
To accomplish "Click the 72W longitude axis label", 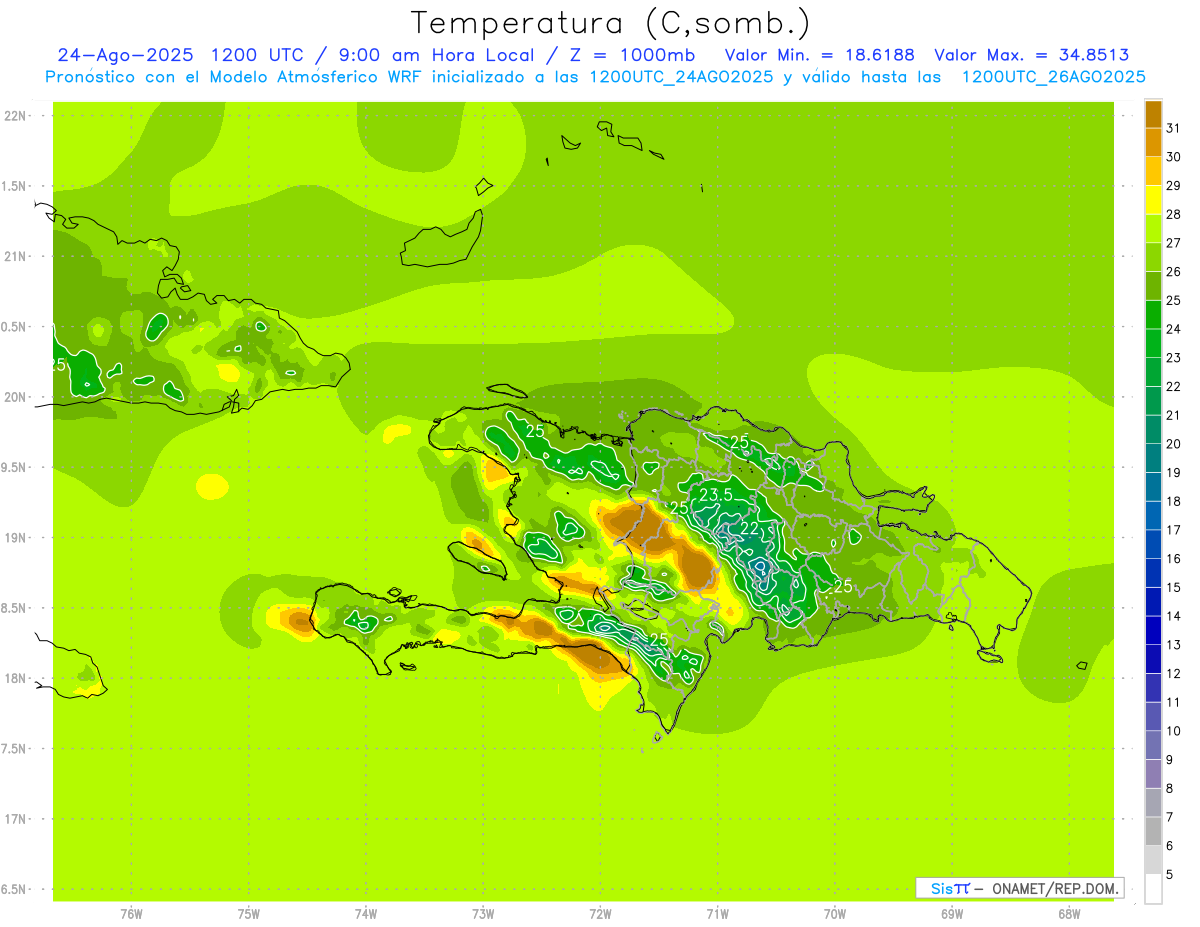I will coord(600,914).
